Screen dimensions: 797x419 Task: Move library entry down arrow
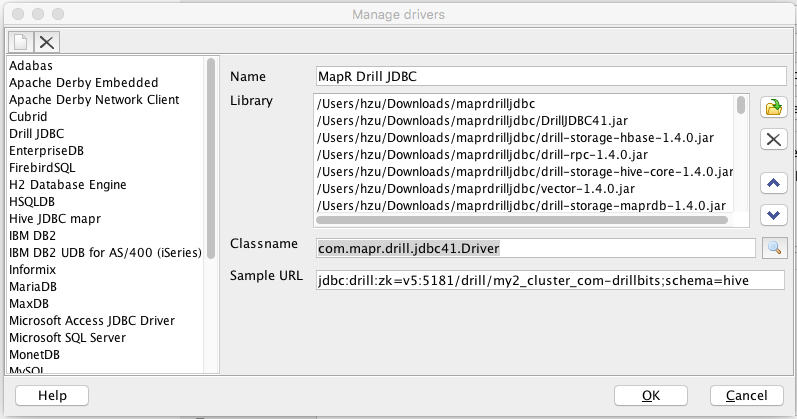point(774,215)
